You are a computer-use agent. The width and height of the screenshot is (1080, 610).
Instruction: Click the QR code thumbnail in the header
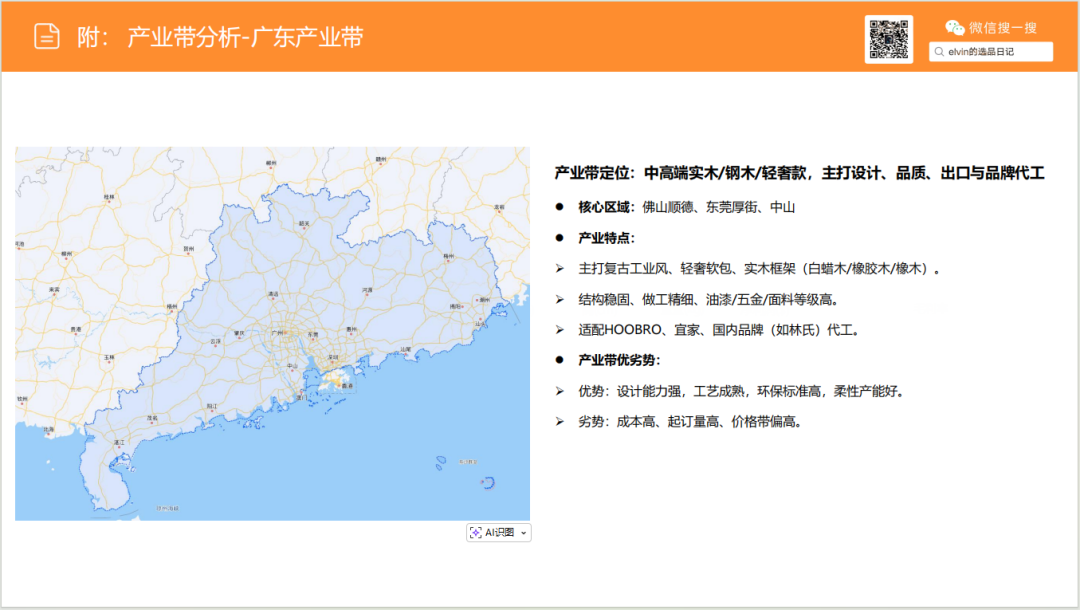coord(888,38)
